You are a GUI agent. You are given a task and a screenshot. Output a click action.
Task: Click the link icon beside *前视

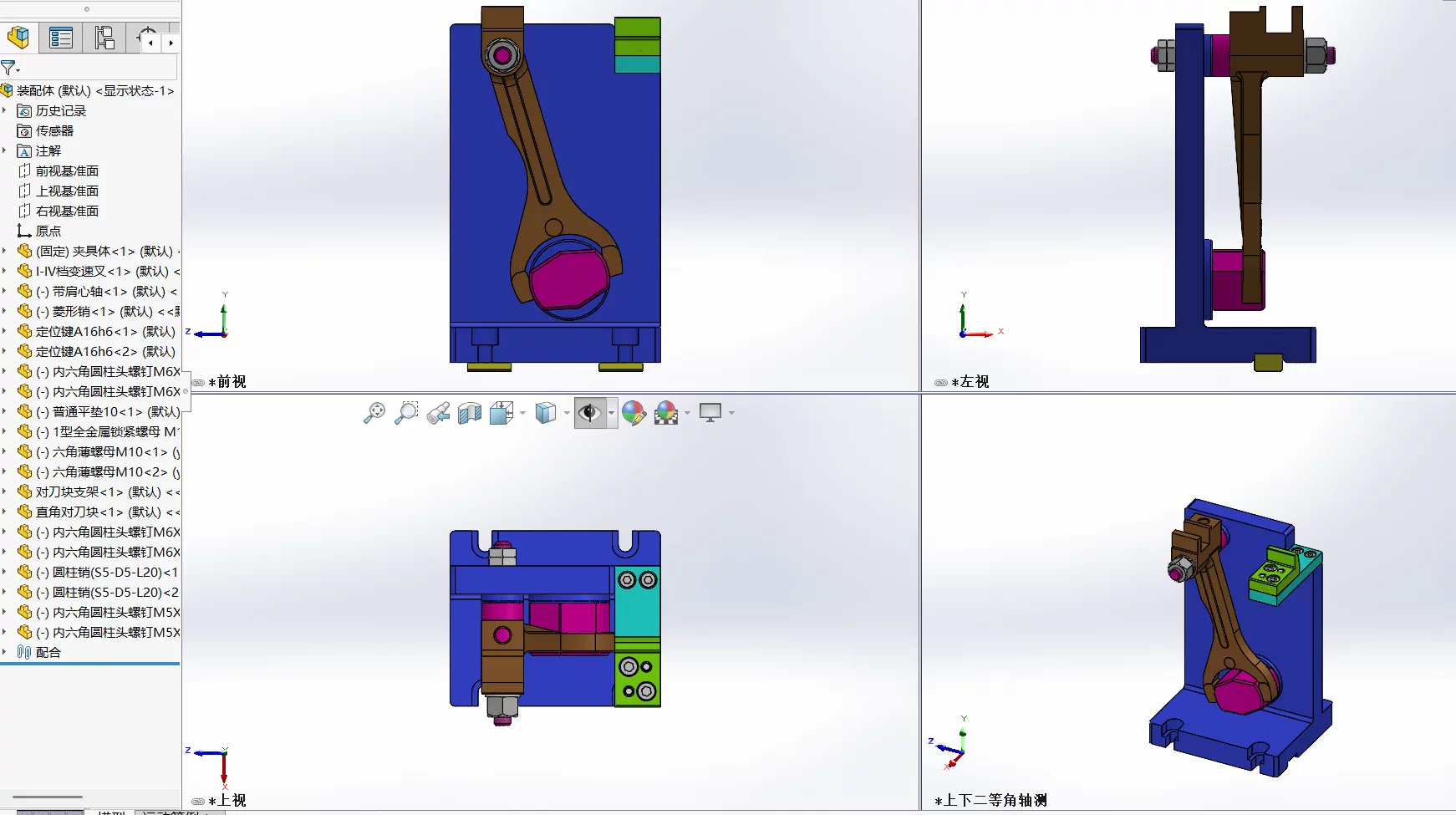coord(198,383)
